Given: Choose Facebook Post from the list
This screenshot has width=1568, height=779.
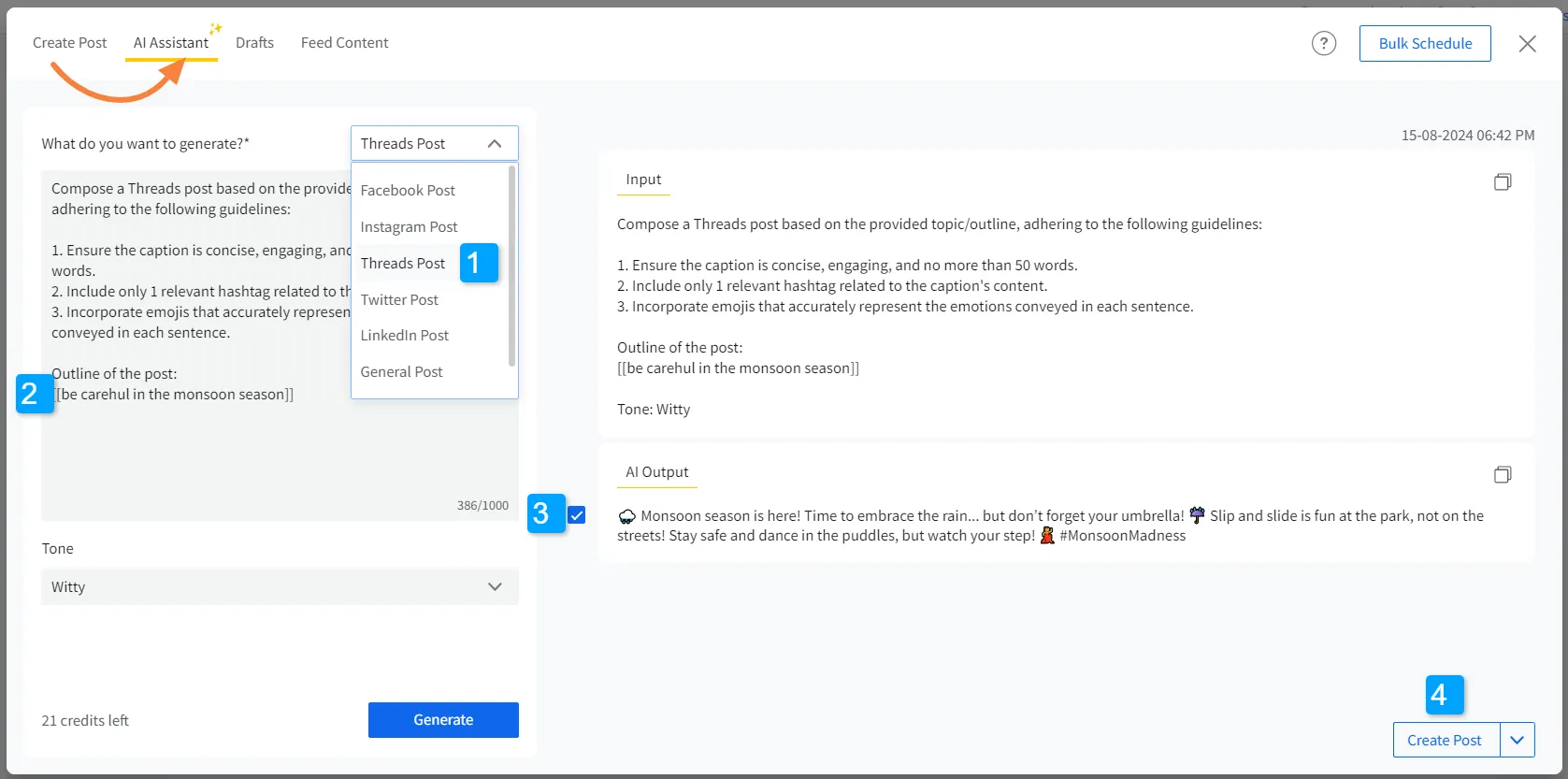Looking at the screenshot, I should click(x=408, y=190).
